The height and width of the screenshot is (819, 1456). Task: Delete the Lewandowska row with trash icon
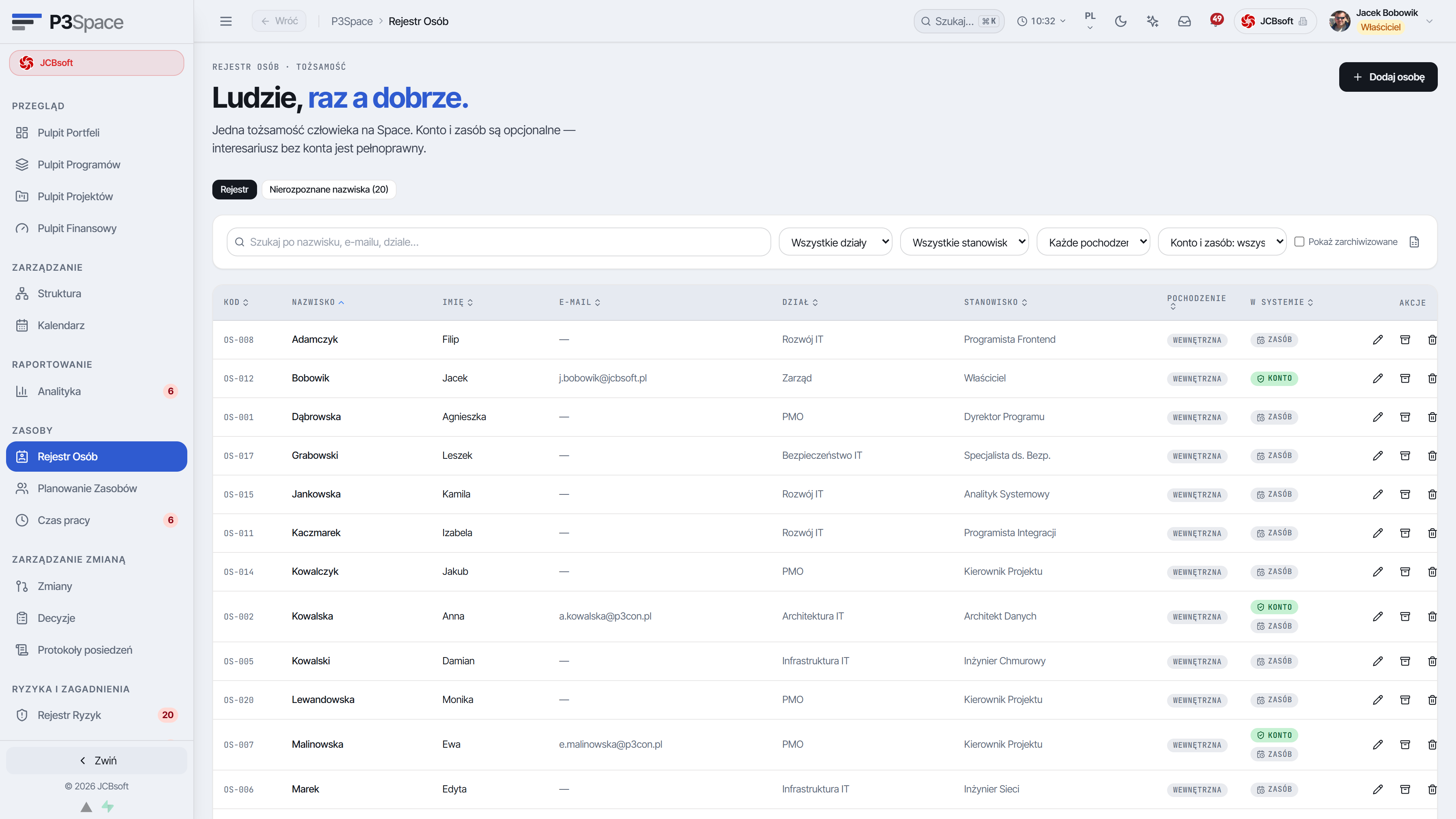click(x=1432, y=700)
